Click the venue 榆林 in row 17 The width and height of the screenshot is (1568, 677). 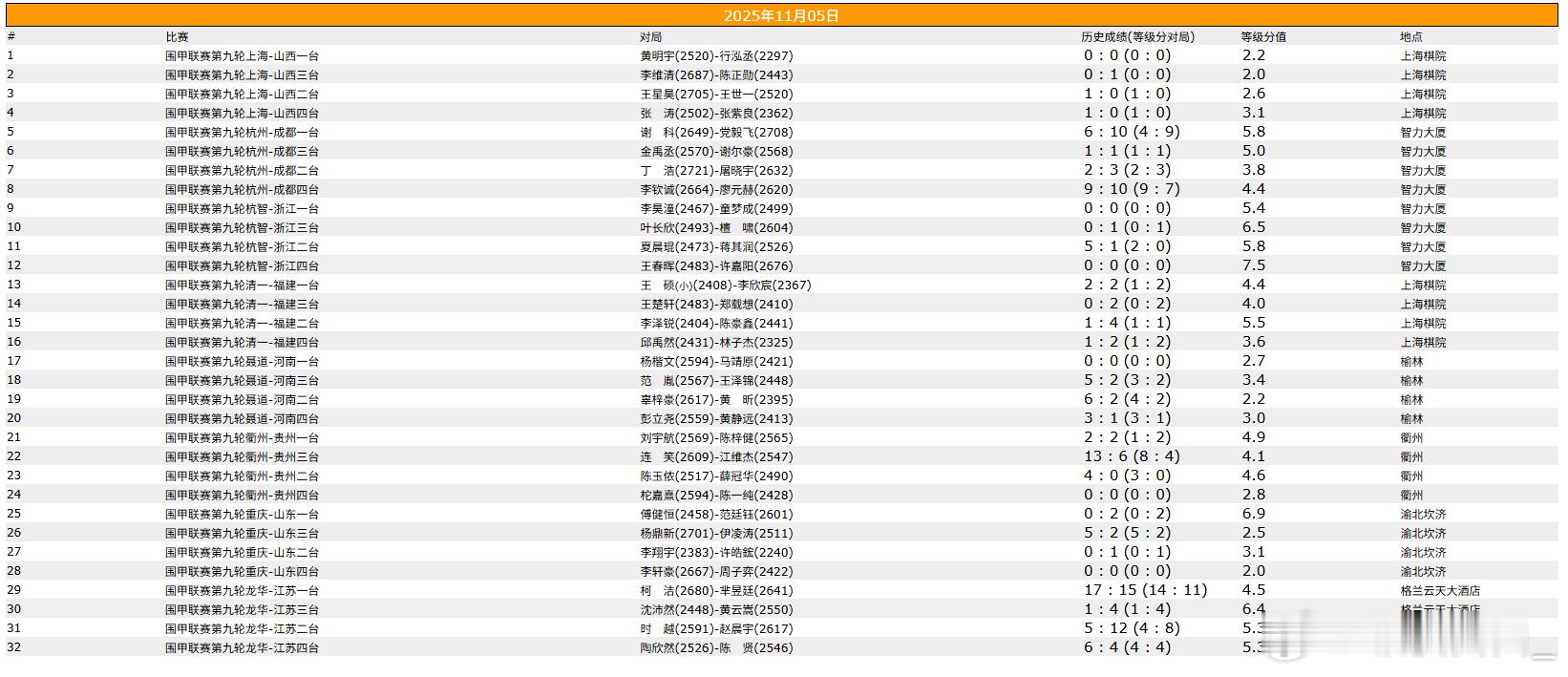click(x=1411, y=362)
